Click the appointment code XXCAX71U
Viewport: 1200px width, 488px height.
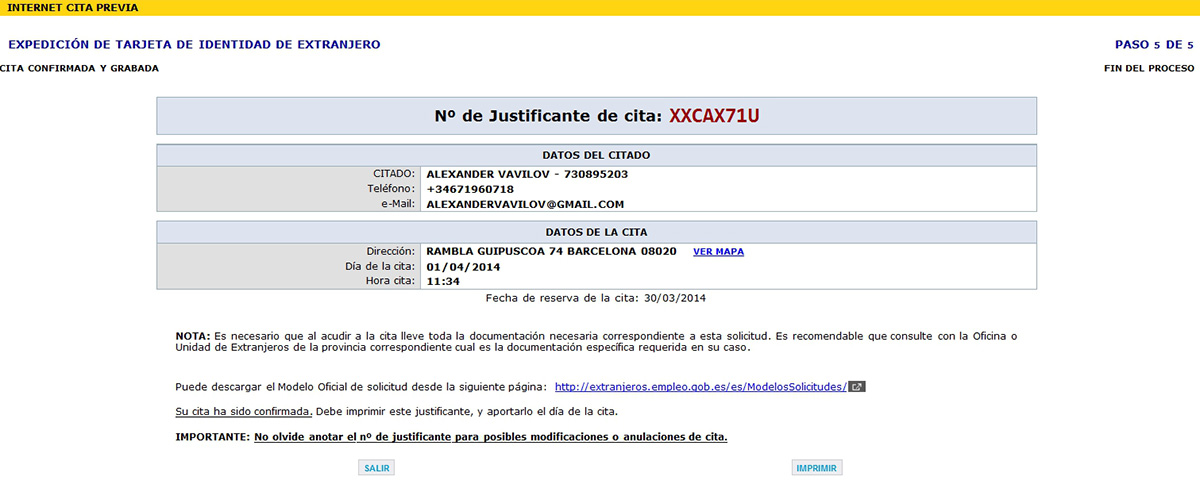pyautogui.click(x=714, y=115)
